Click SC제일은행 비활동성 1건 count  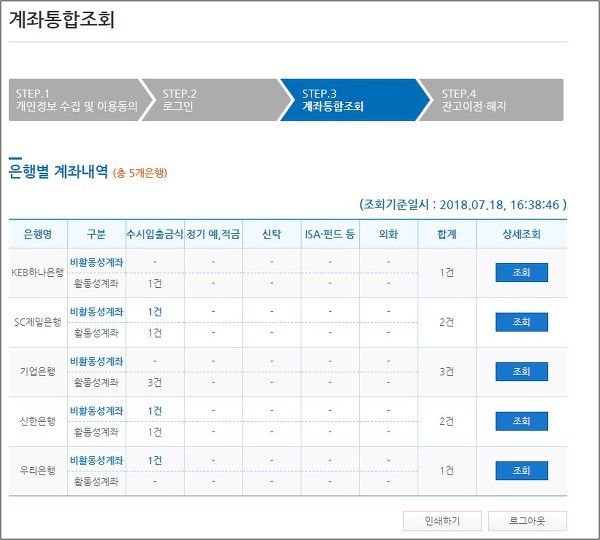click(x=155, y=312)
